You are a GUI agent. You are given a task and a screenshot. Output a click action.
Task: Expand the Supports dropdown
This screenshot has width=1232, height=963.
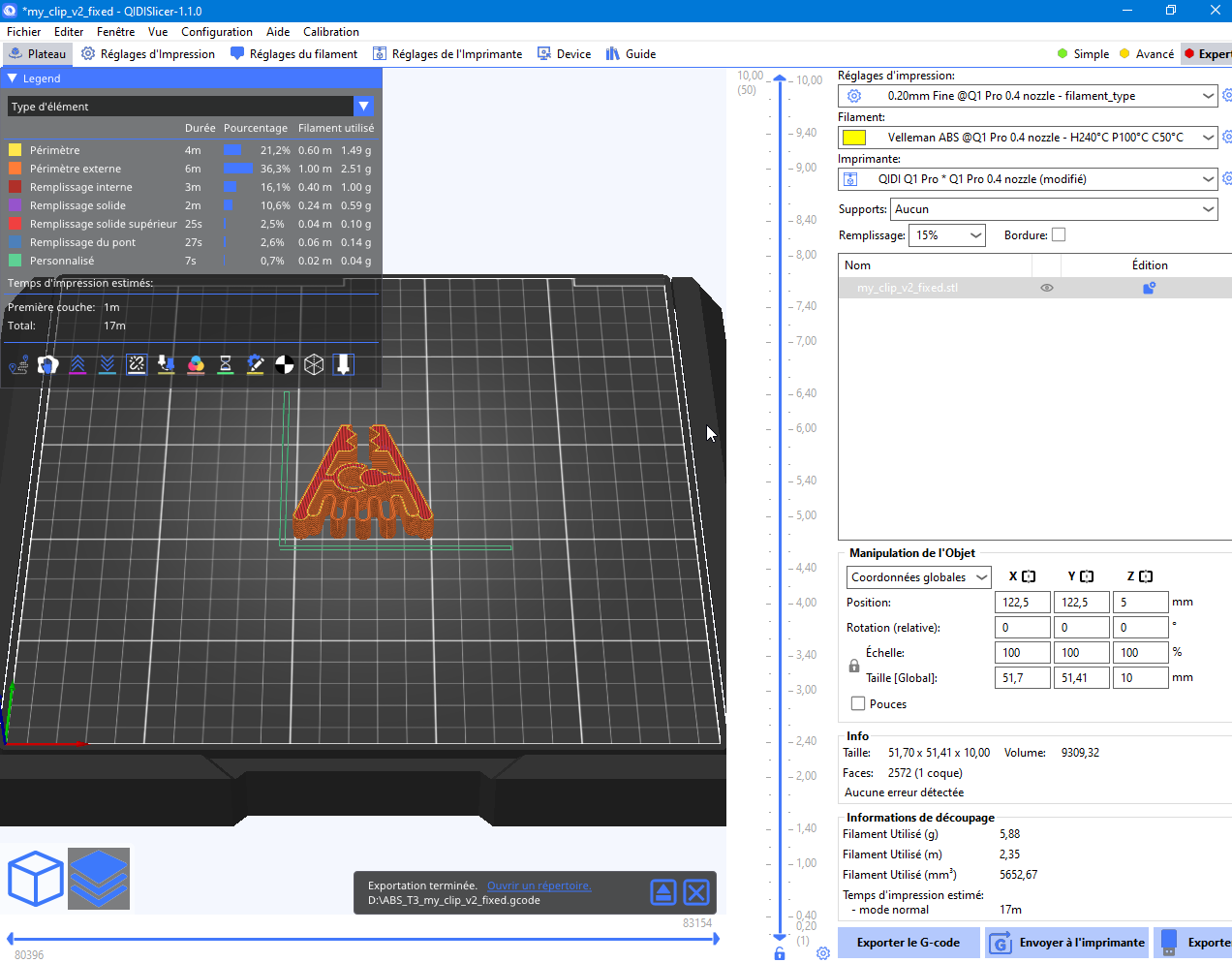click(x=1054, y=209)
